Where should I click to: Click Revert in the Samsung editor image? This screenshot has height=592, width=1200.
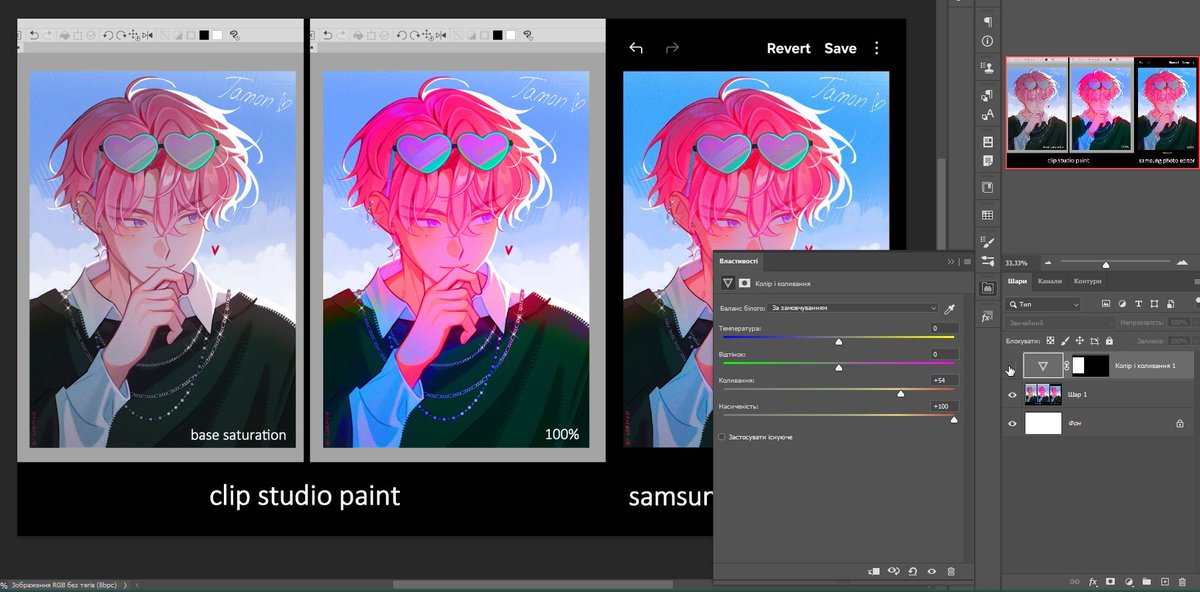pyautogui.click(x=789, y=48)
